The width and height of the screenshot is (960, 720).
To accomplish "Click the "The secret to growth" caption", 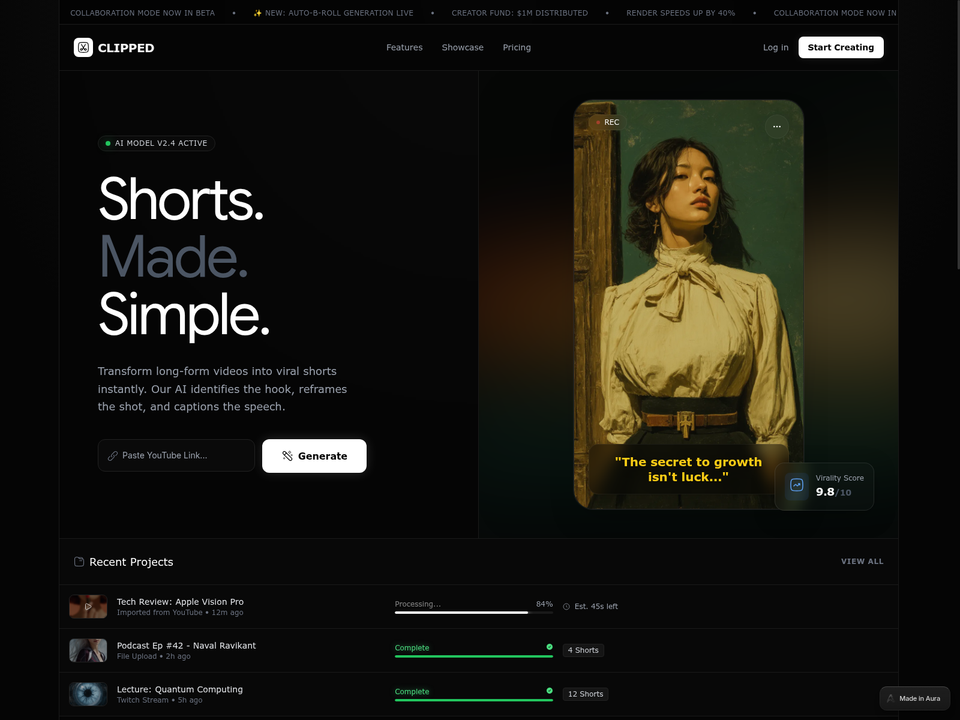I will pyautogui.click(x=688, y=470).
